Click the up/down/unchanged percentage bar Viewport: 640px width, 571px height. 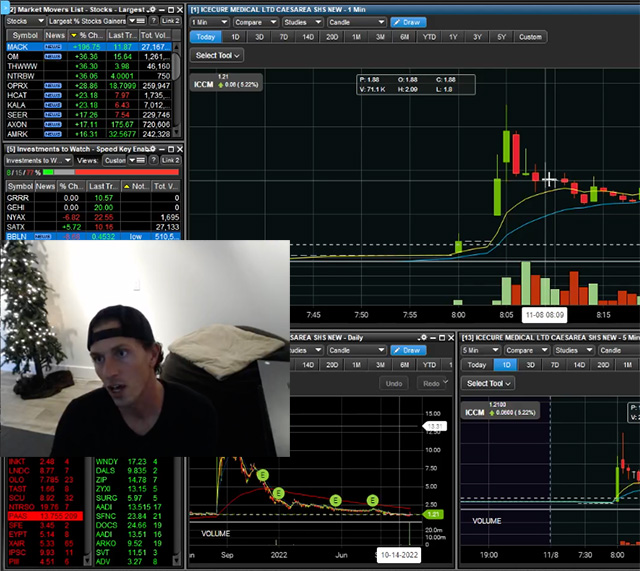[x=111, y=172]
